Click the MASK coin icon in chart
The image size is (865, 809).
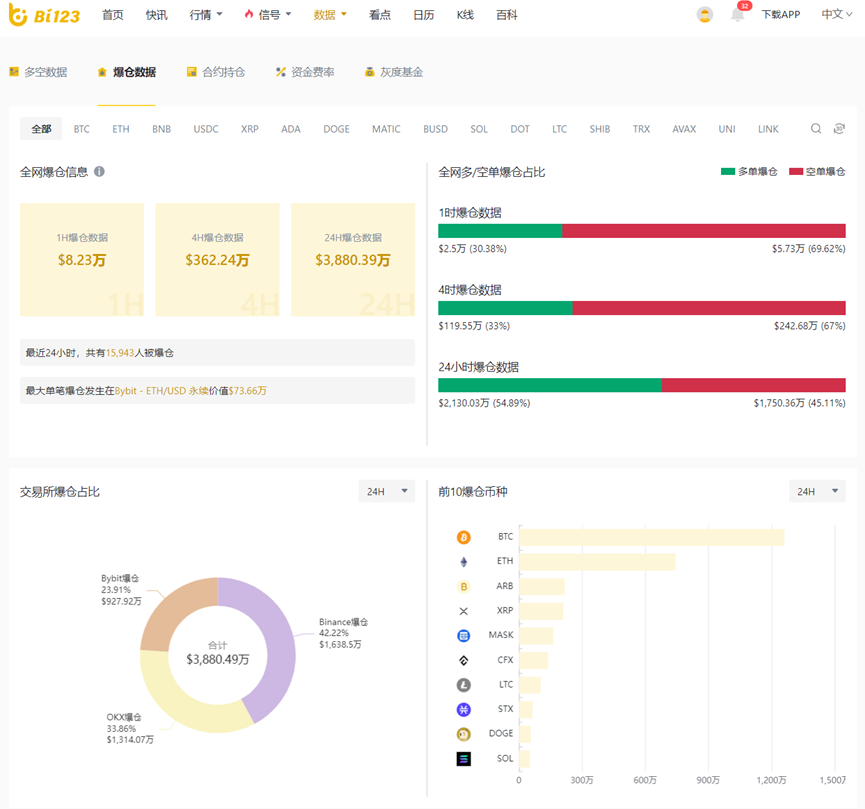click(463, 636)
